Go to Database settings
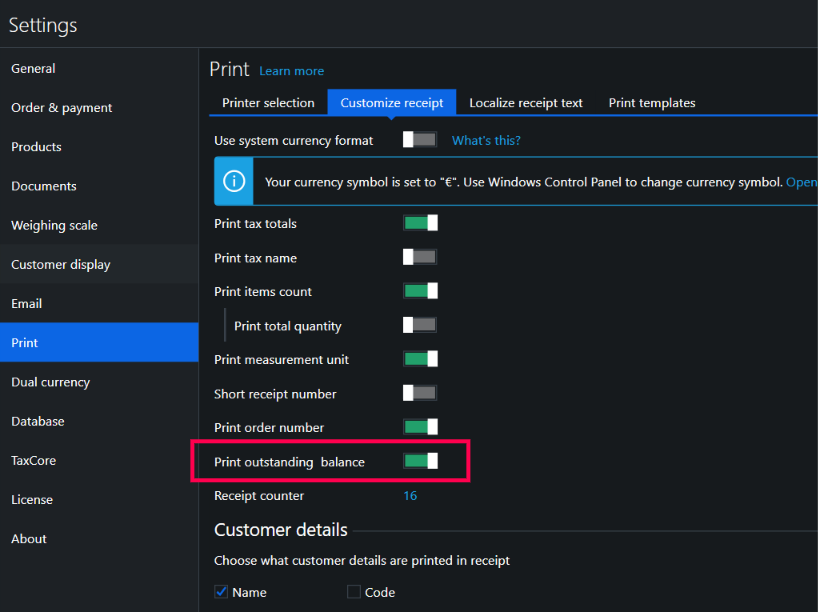This screenshot has width=818, height=612. click(x=99, y=421)
